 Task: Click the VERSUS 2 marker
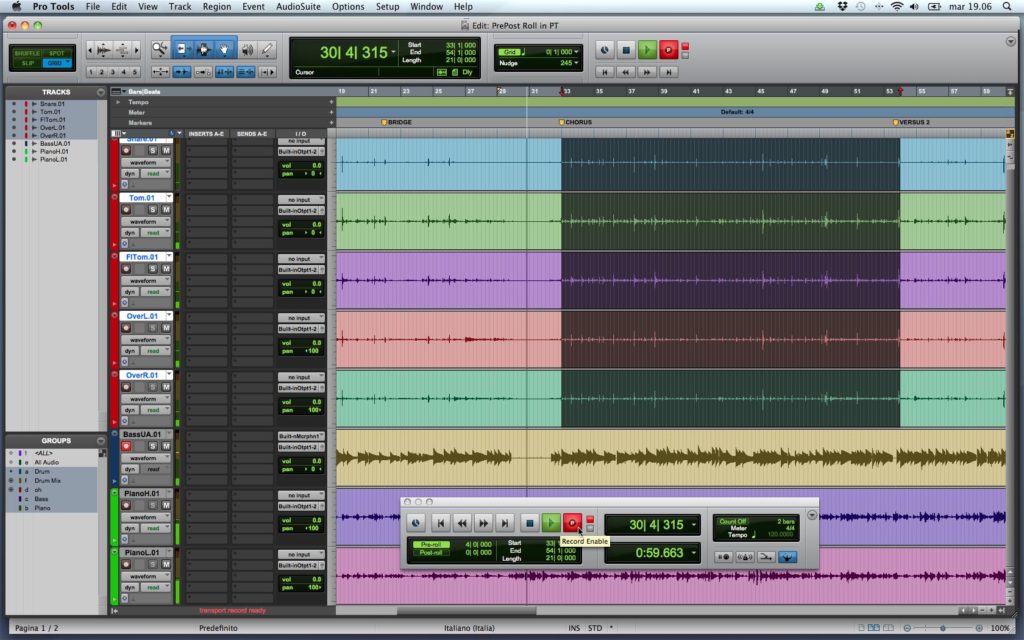[912, 122]
